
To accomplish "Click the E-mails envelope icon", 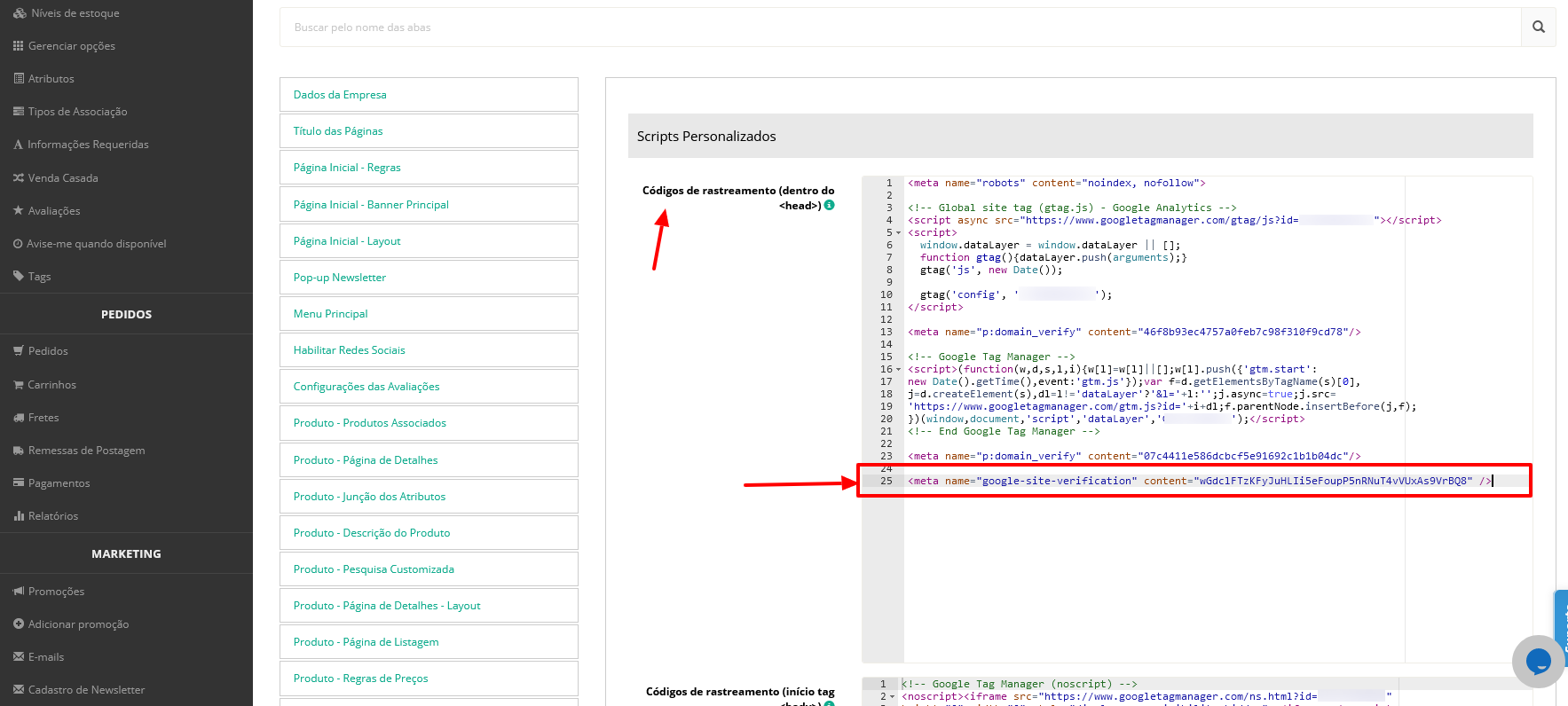I will point(19,657).
